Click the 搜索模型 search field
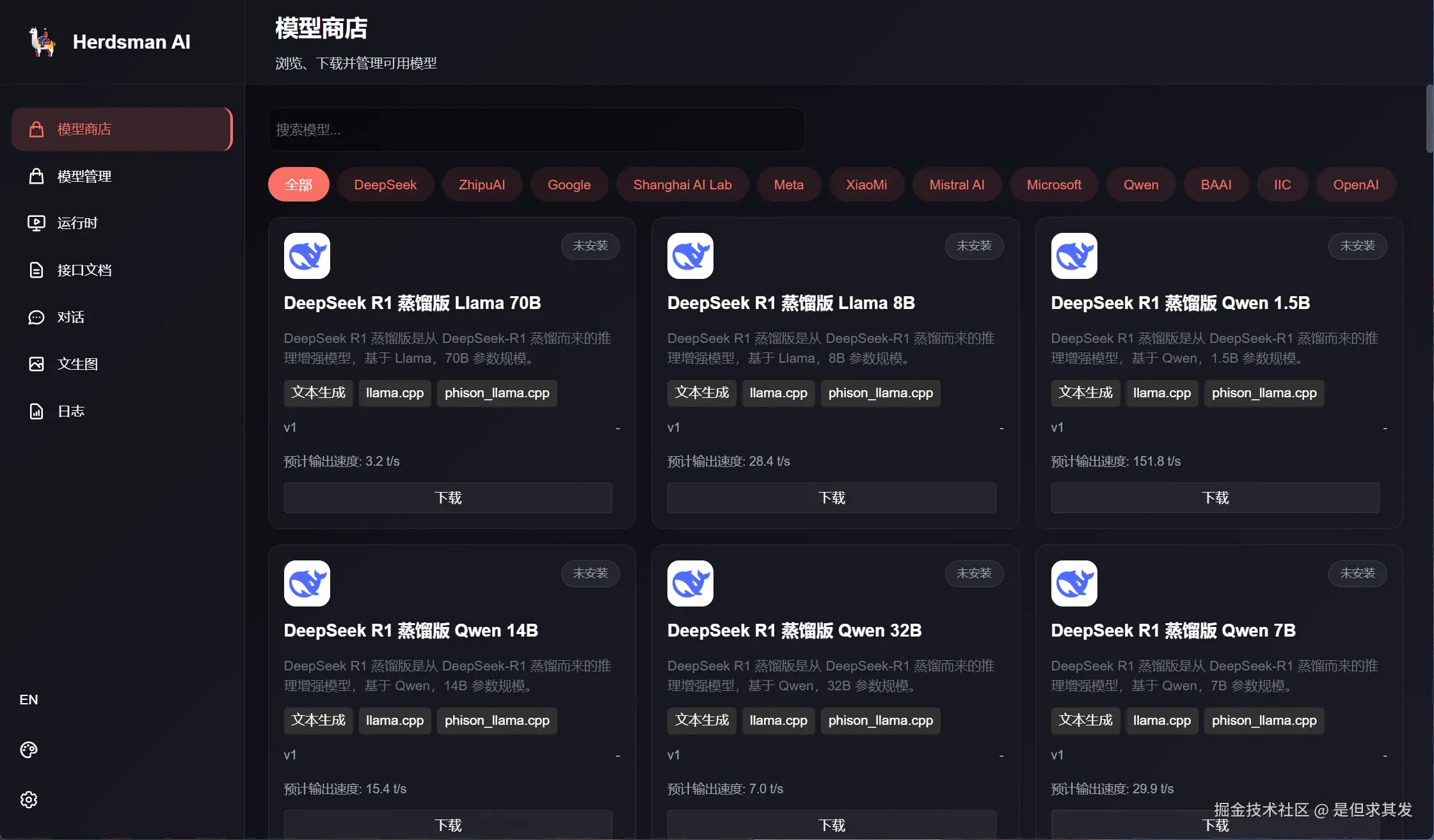Viewport: 1434px width, 840px height. 537,129
